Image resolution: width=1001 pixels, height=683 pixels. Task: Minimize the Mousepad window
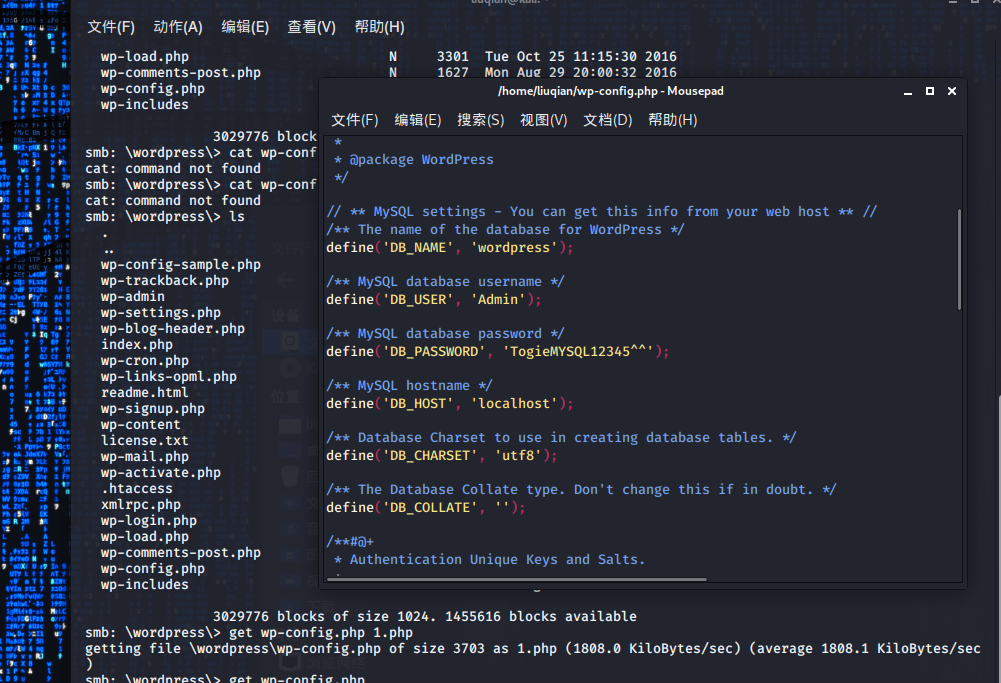click(908, 91)
